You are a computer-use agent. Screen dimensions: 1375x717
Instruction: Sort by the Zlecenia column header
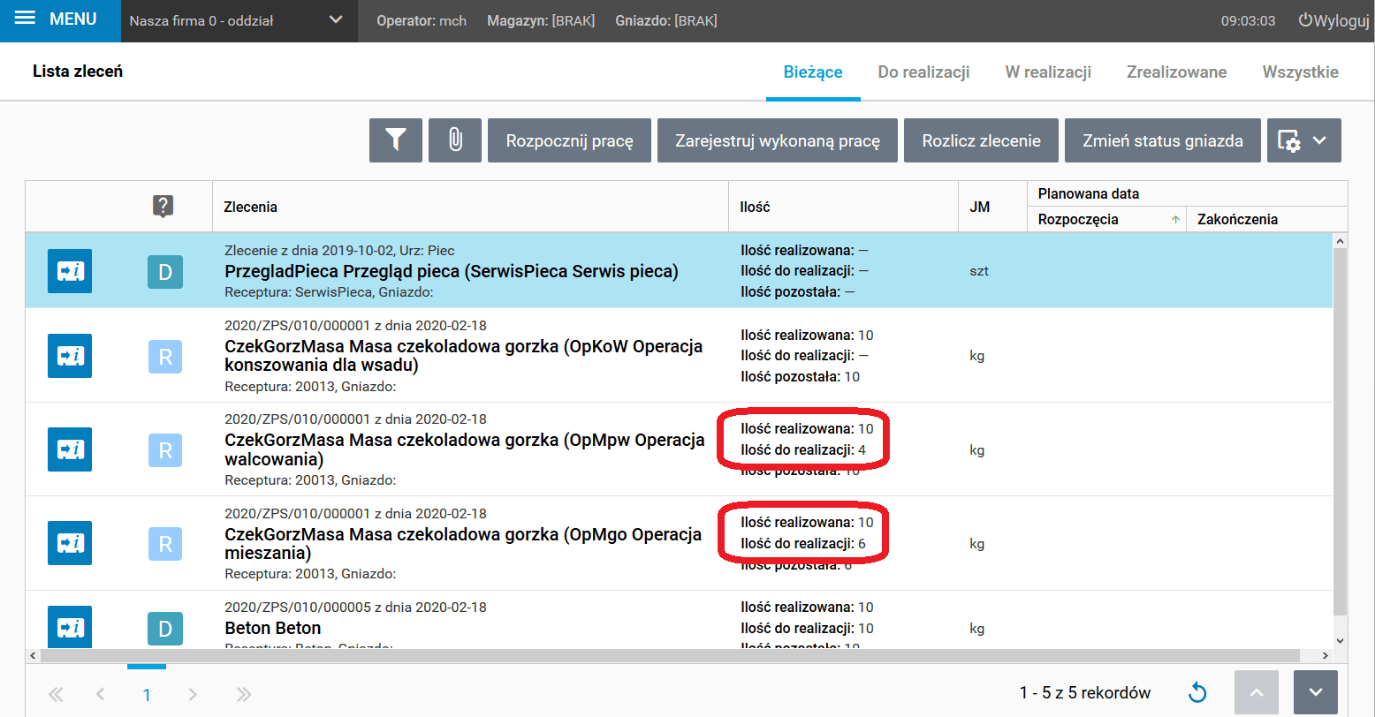click(470, 207)
